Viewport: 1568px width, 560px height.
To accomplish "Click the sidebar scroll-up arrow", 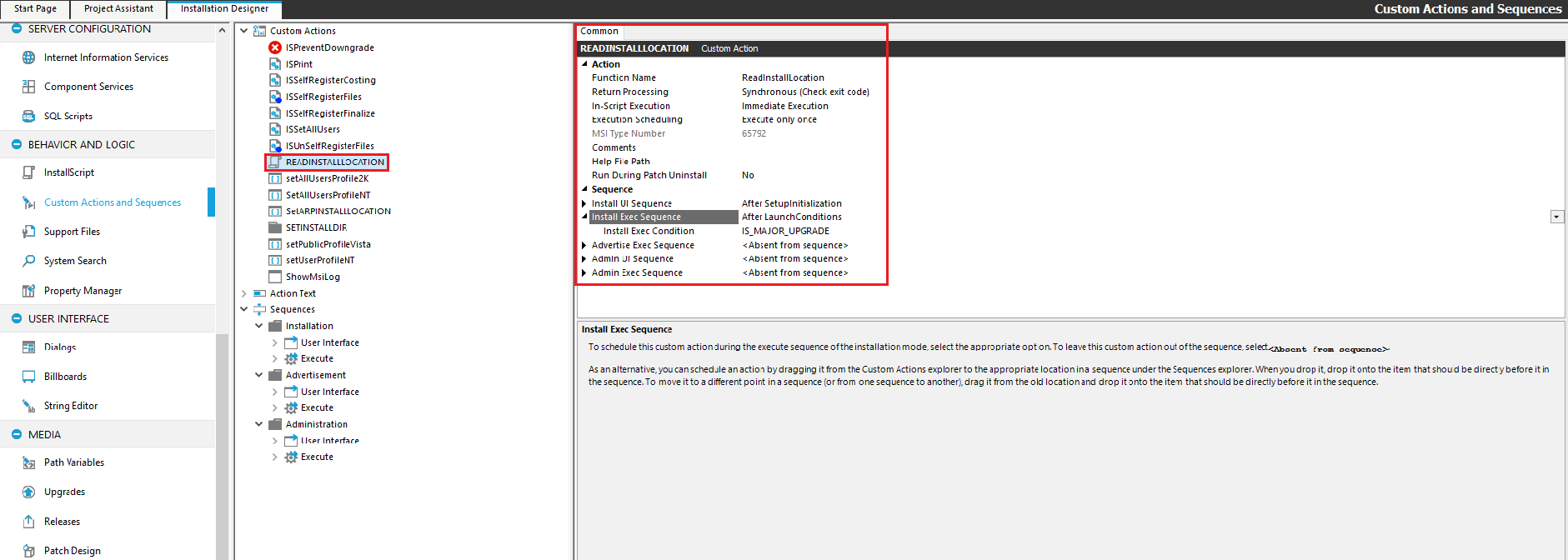I will (x=222, y=31).
